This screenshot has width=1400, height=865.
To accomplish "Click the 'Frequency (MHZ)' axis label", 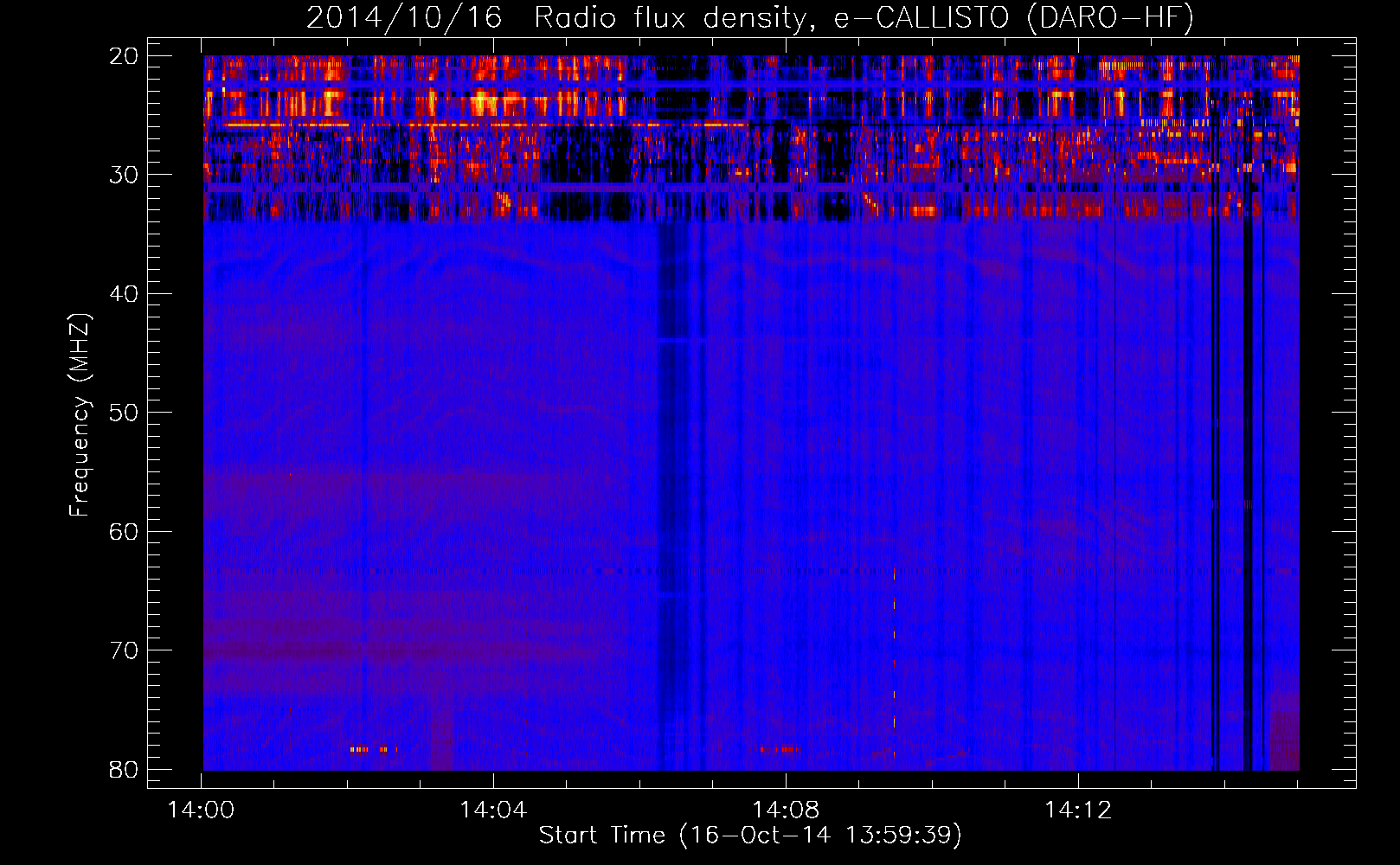I will point(80,415).
